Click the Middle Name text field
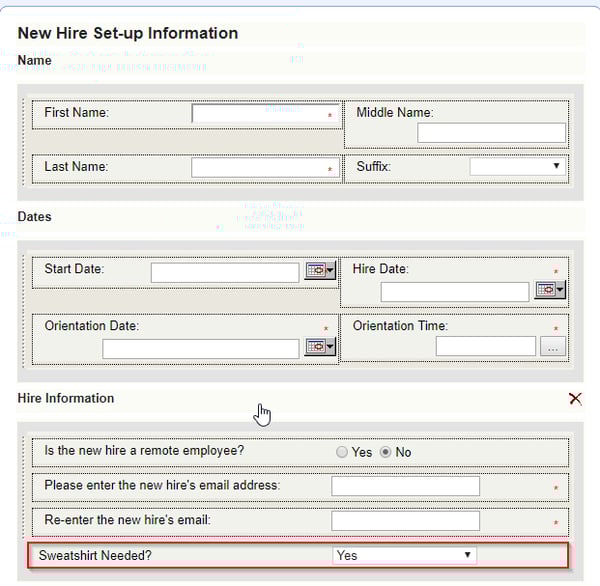Viewport: 600px width, 586px height. click(x=491, y=133)
